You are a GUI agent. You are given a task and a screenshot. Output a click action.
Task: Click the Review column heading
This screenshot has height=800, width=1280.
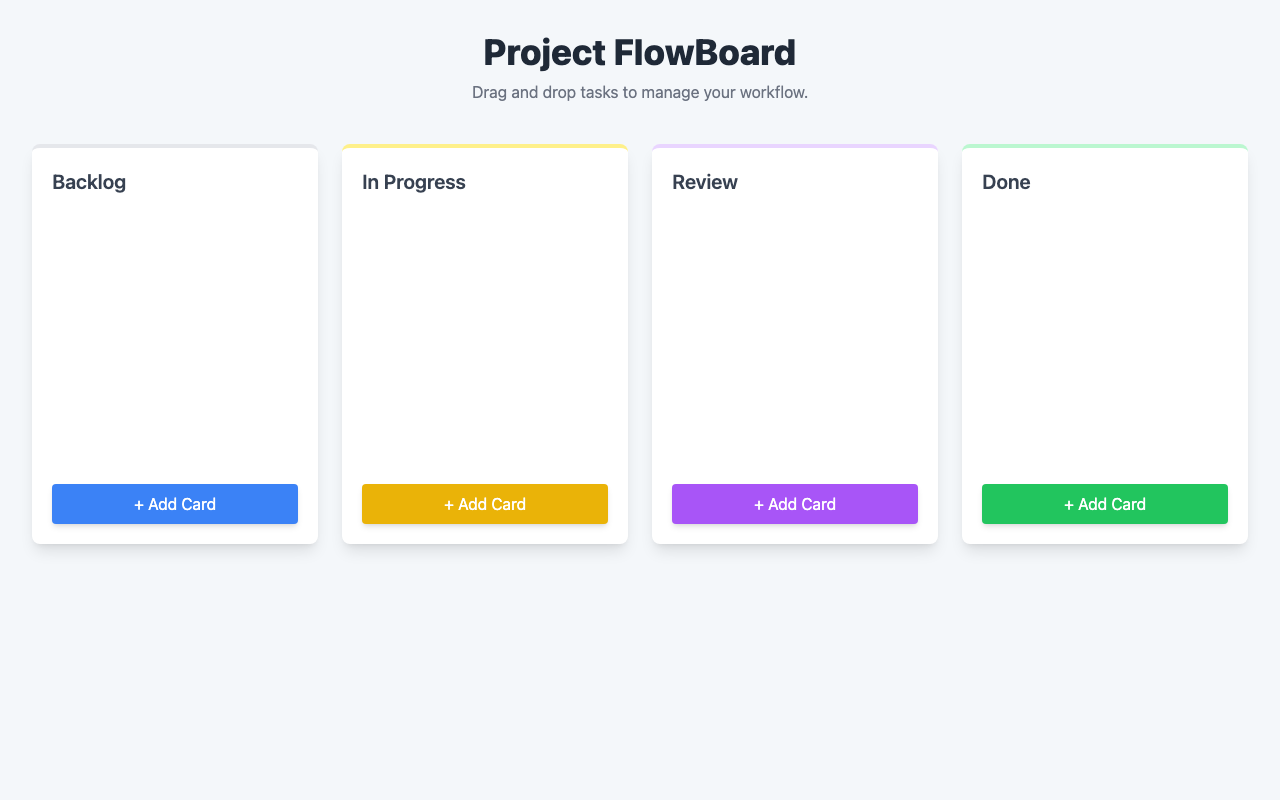[705, 182]
